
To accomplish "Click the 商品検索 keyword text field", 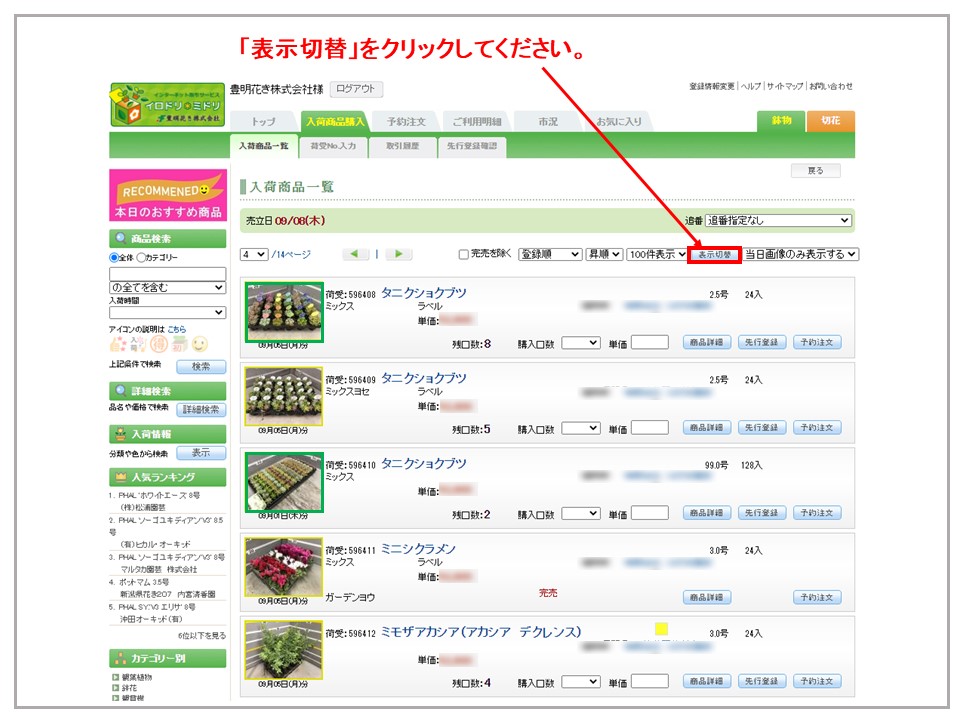I will [167, 273].
